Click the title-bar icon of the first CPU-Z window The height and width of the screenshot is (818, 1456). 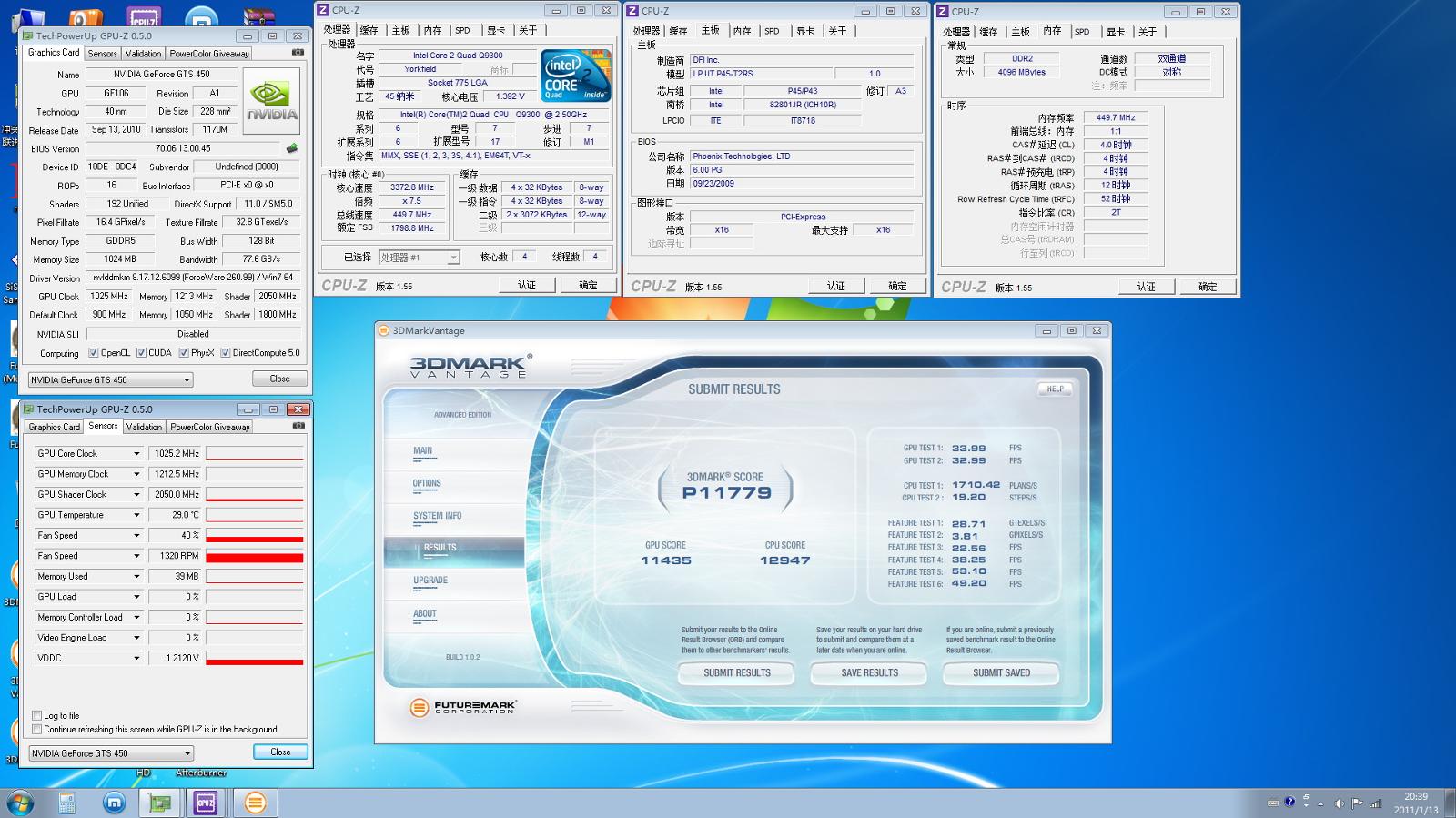322,10
